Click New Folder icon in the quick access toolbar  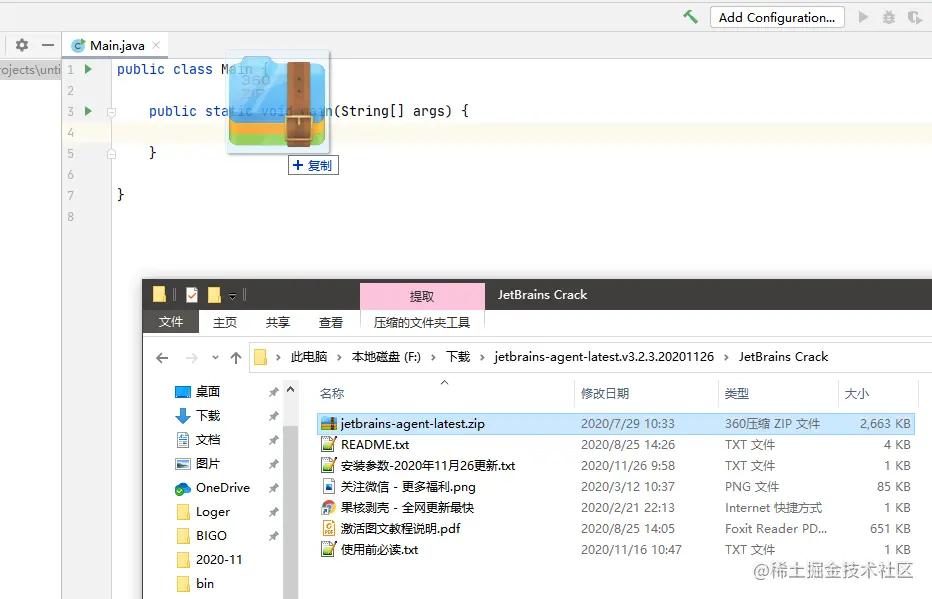[x=214, y=295]
